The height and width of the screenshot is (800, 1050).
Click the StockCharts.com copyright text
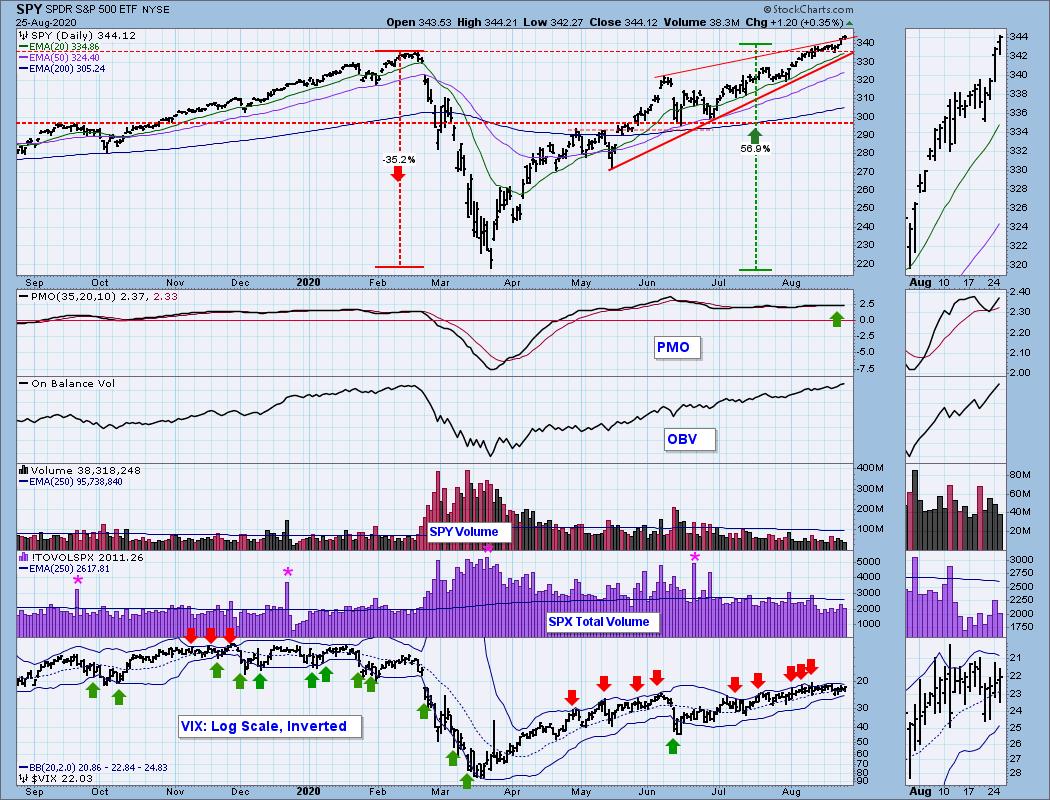[808, 9]
